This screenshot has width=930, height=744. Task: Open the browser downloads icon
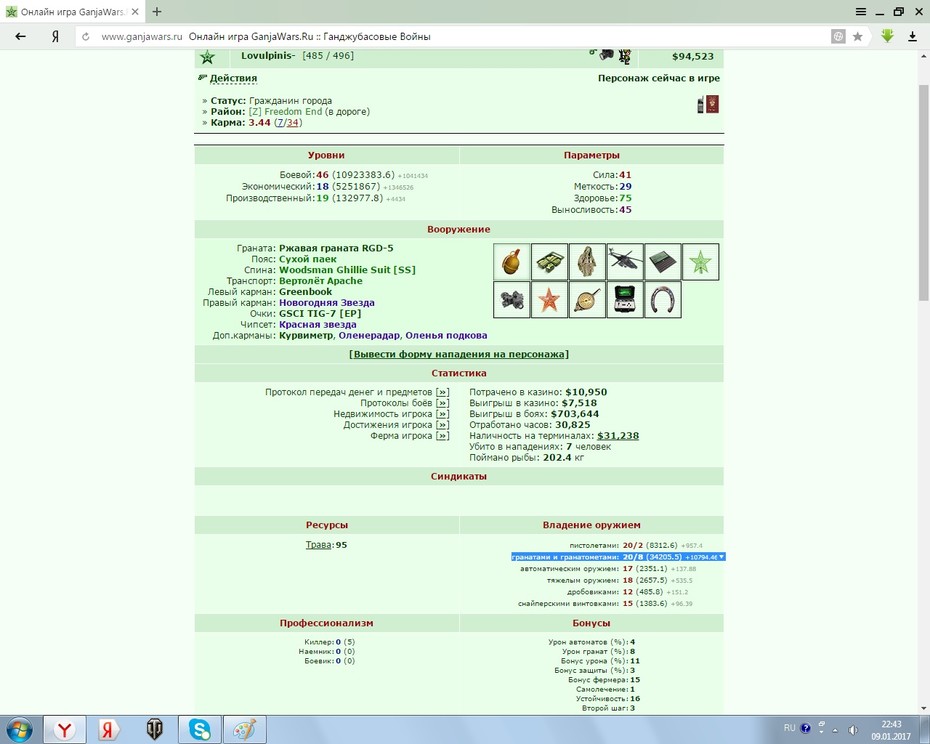point(912,37)
